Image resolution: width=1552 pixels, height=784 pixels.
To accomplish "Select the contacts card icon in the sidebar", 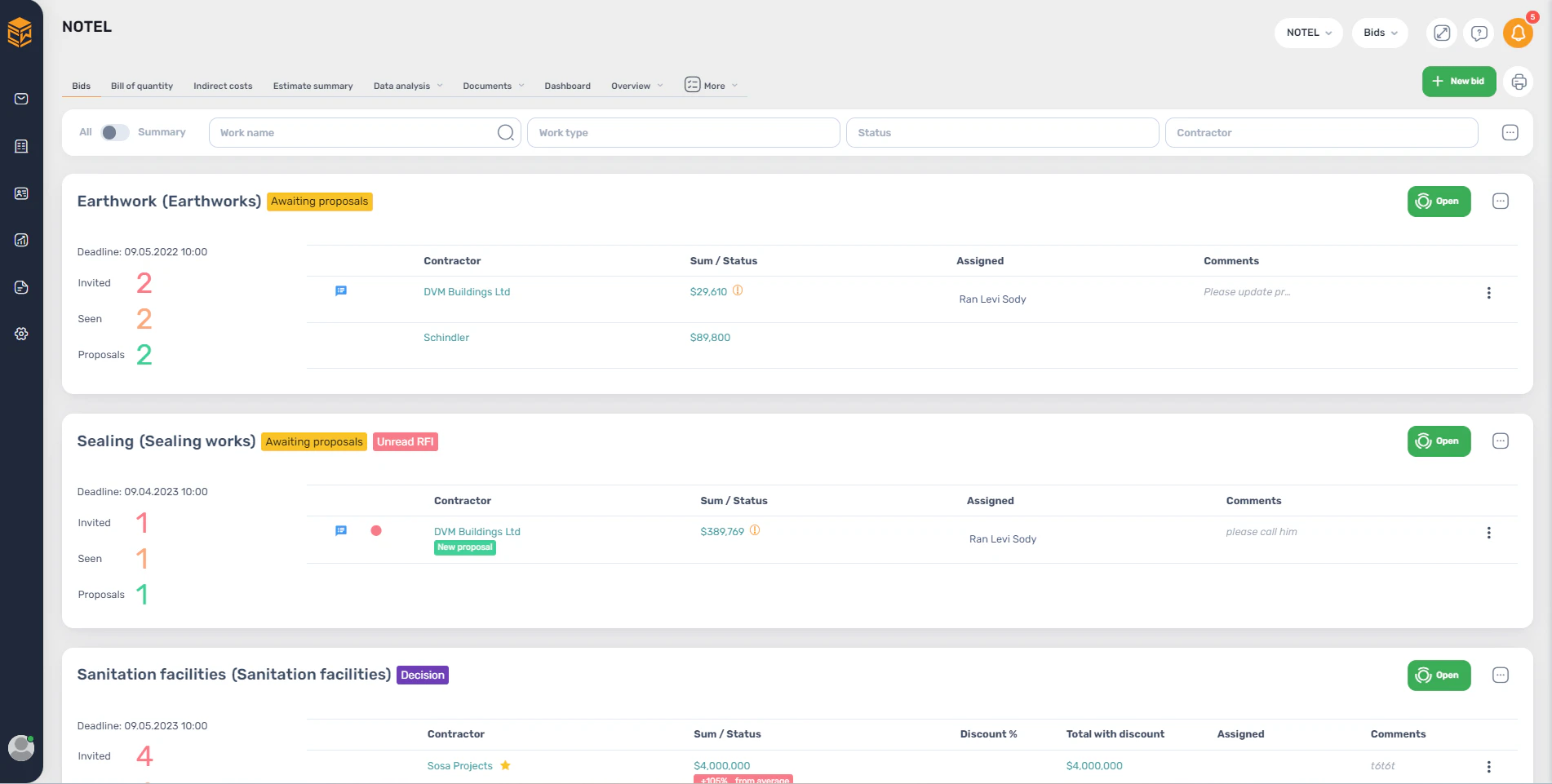I will pos(21,193).
